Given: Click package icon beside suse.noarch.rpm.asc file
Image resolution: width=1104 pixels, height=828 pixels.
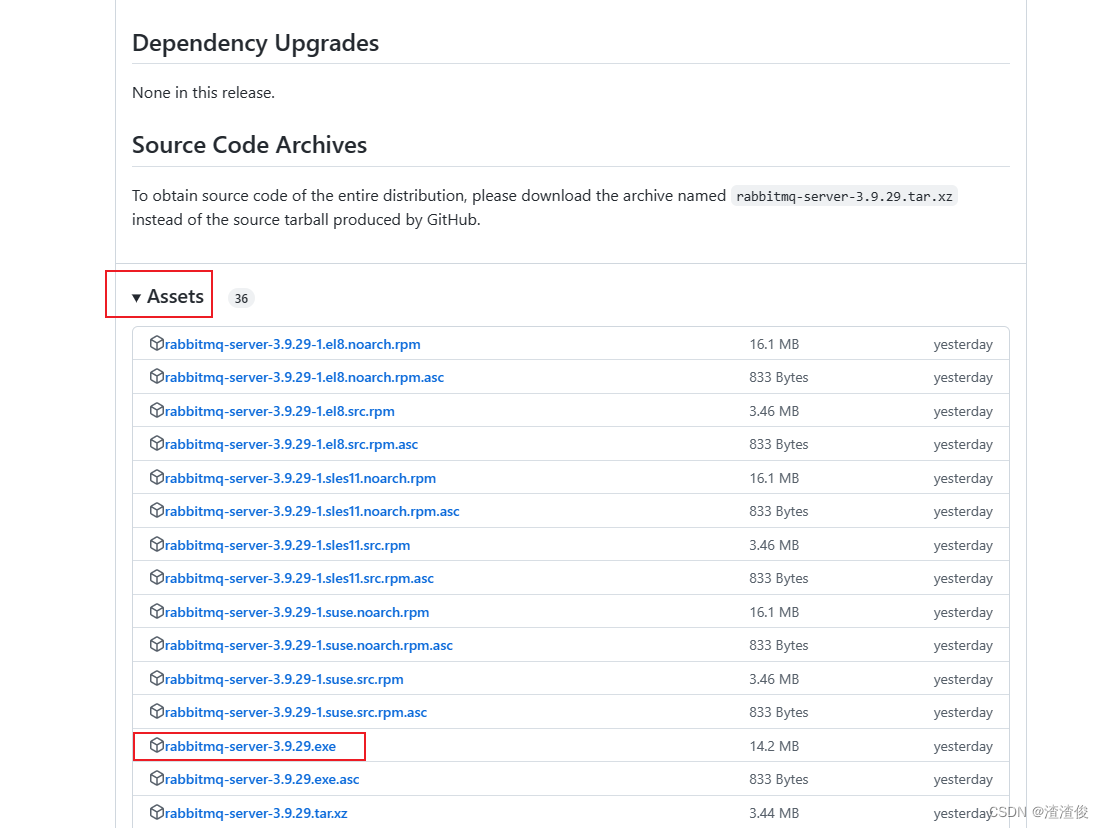Looking at the screenshot, I should pos(156,644).
